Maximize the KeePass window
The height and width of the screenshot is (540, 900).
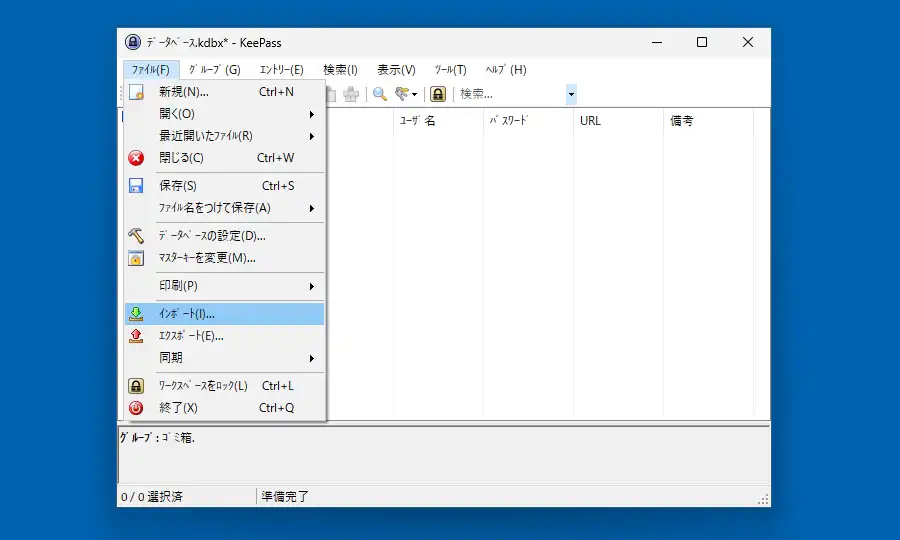[702, 42]
